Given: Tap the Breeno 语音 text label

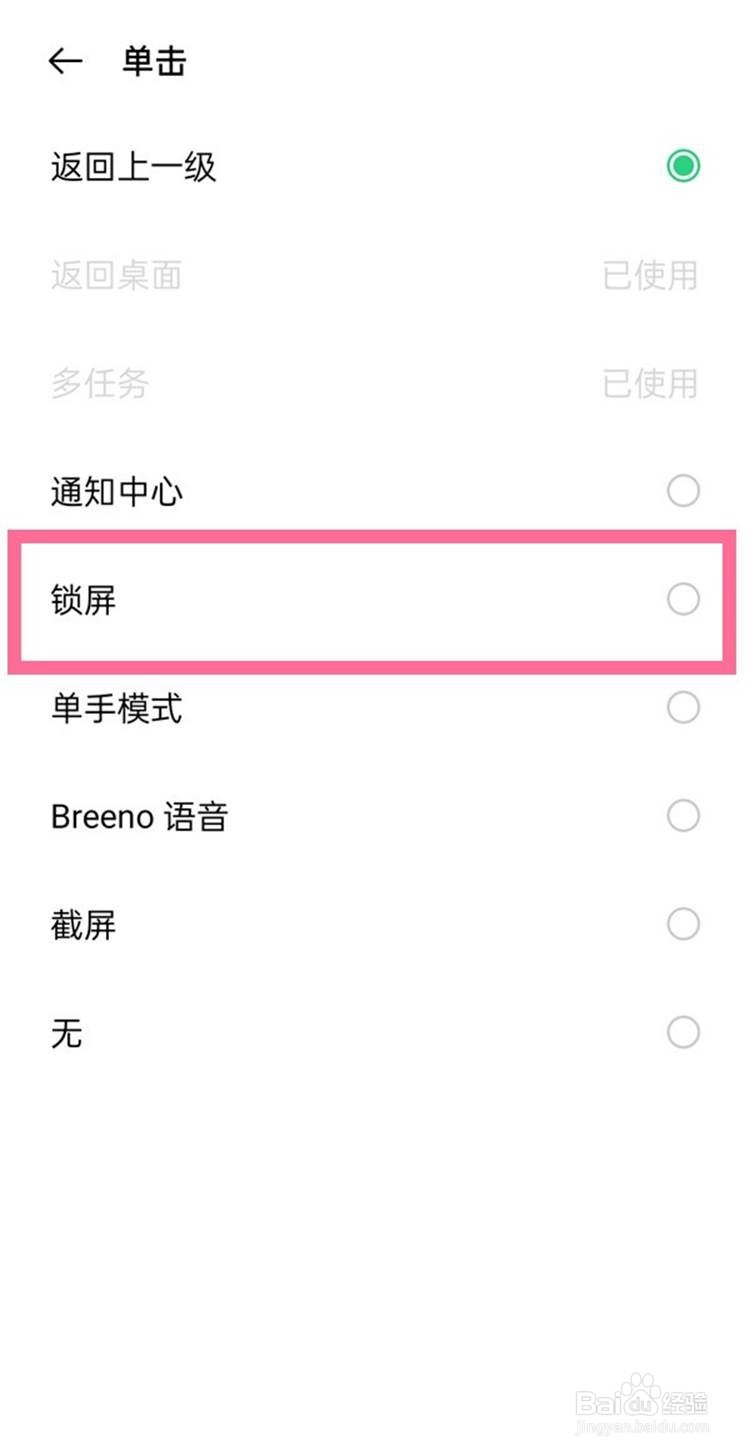Looking at the screenshot, I should [139, 817].
